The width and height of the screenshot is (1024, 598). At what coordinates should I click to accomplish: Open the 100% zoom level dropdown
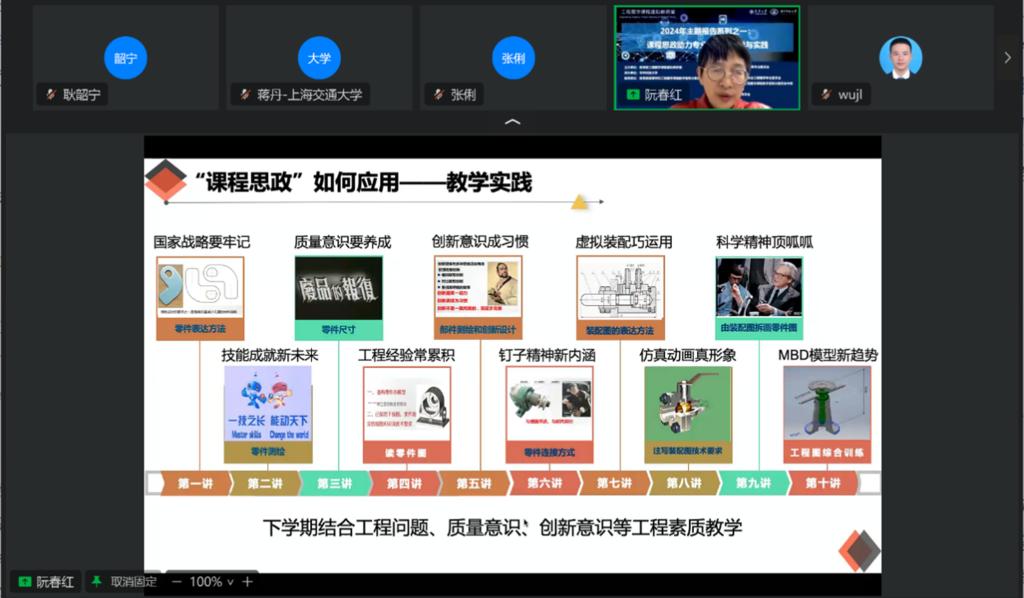[211, 582]
